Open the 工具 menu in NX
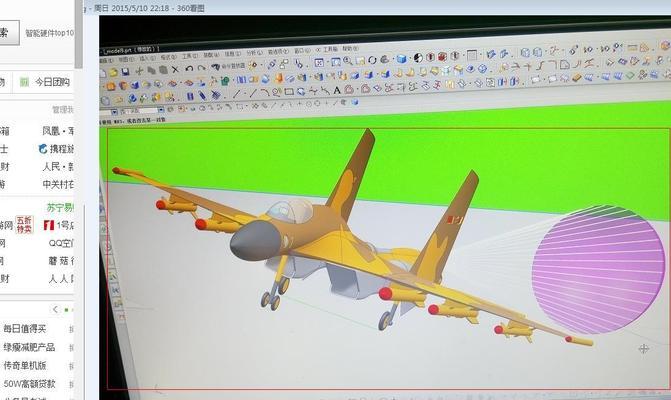 [x=190, y=56]
